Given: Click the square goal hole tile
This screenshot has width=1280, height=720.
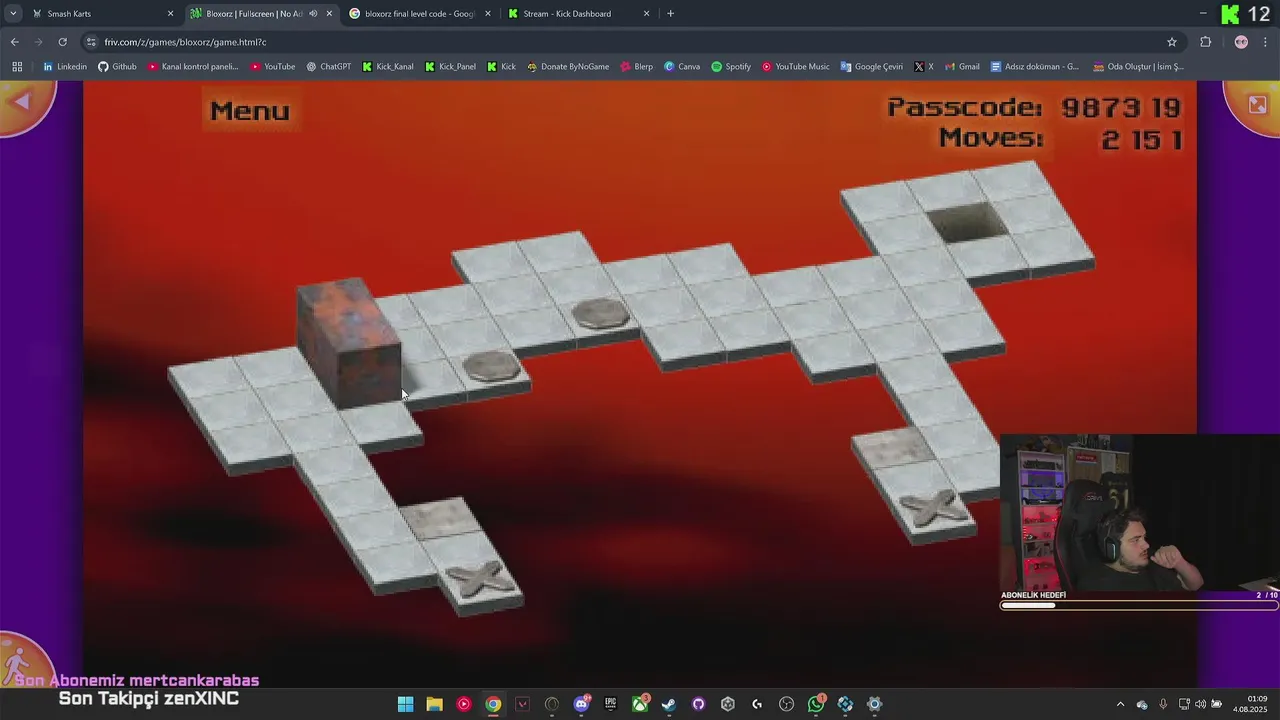Looking at the screenshot, I should pos(966,221).
